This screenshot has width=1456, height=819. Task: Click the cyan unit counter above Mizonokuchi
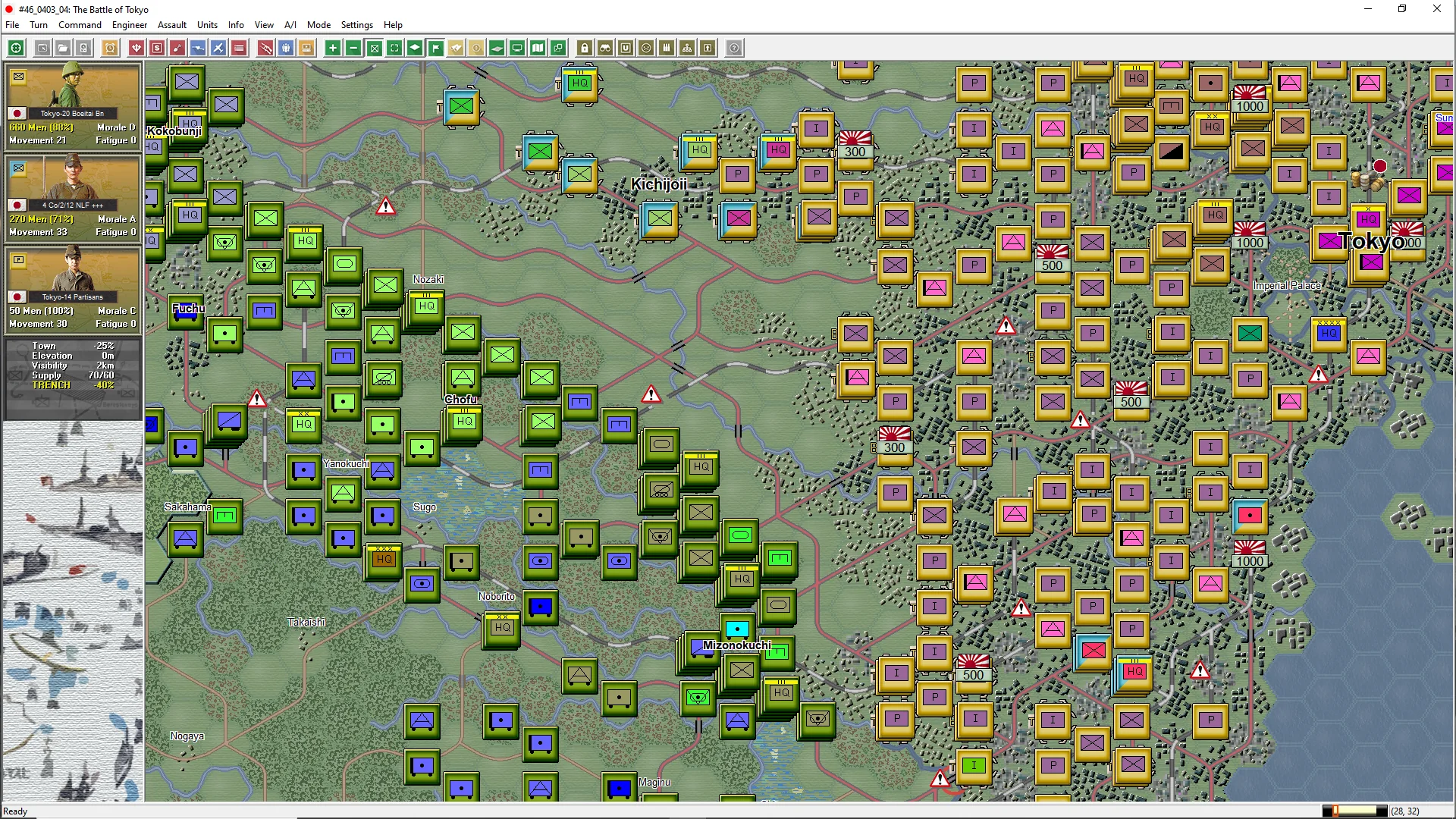737,629
